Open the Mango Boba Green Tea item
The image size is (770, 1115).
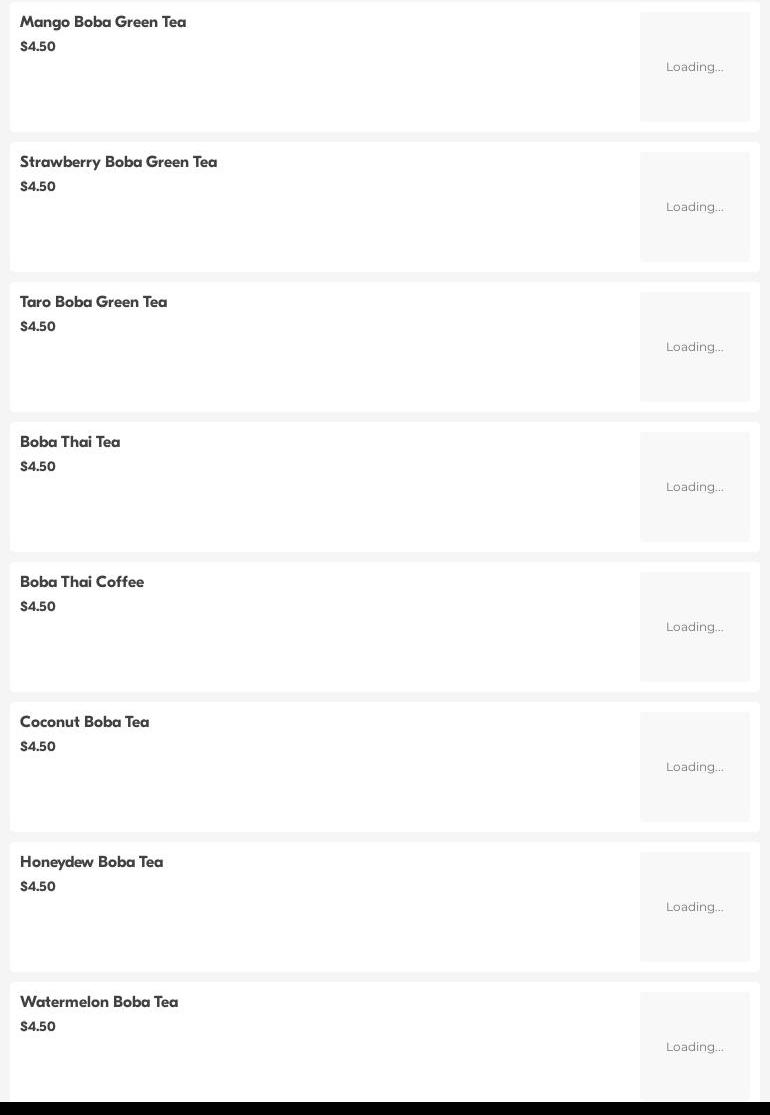[x=103, y=22]
